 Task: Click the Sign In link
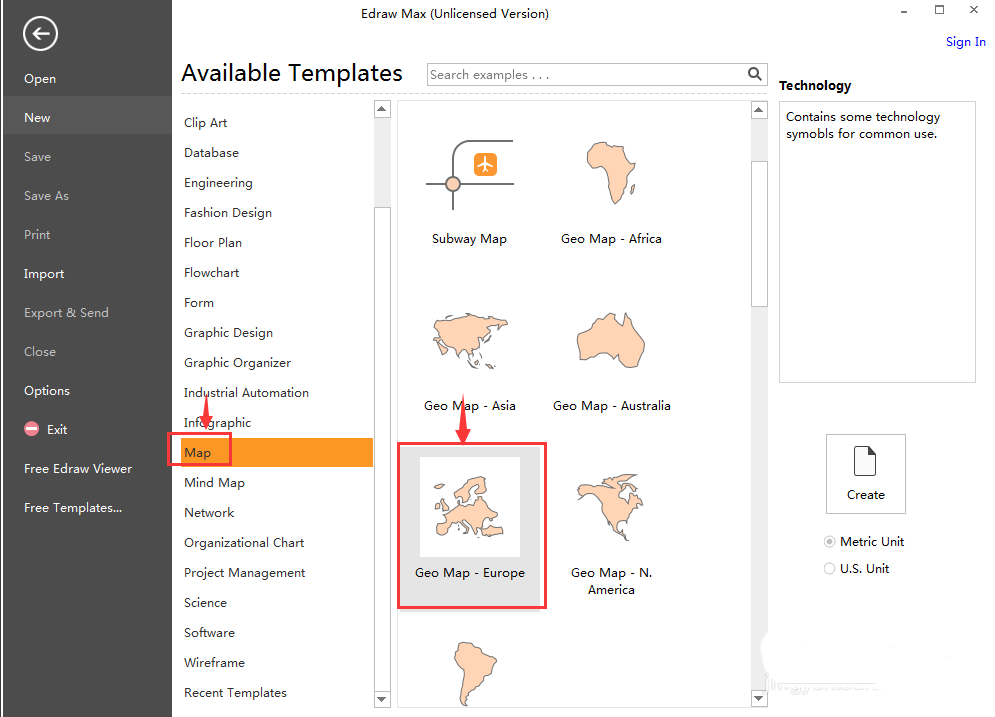click(x=965, y=42)
